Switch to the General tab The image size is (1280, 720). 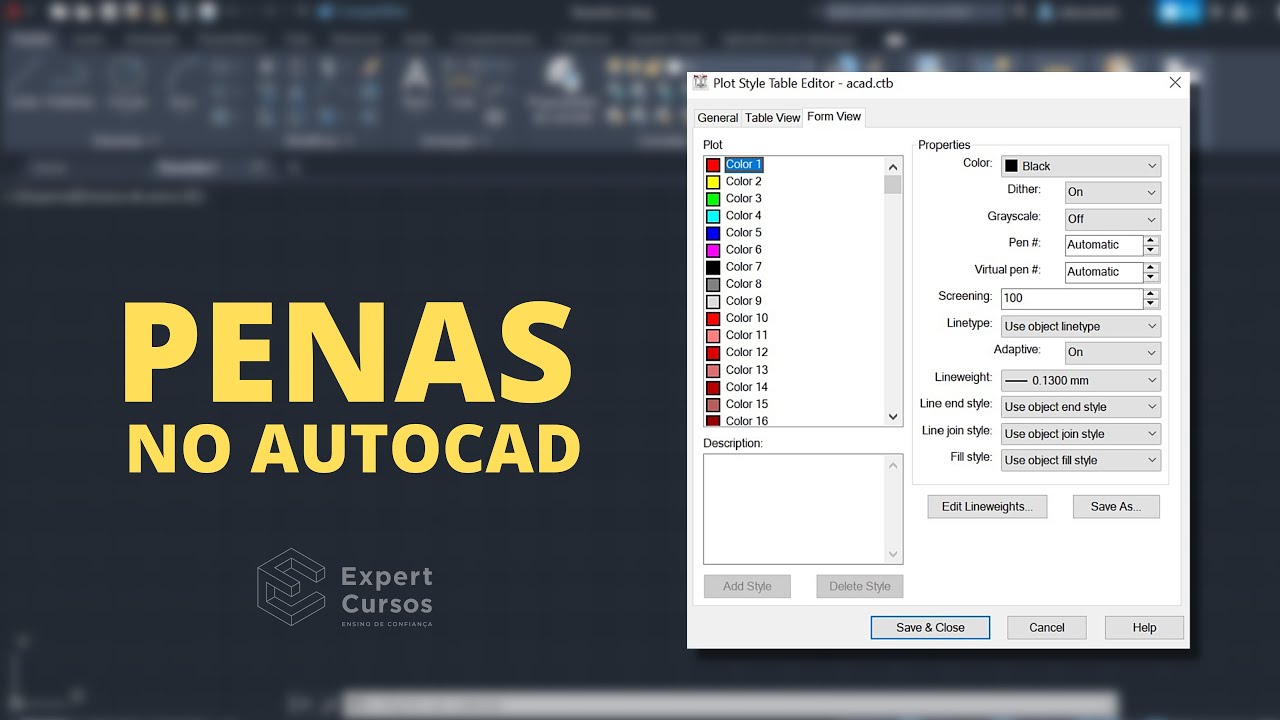click(x=717, y=118)
